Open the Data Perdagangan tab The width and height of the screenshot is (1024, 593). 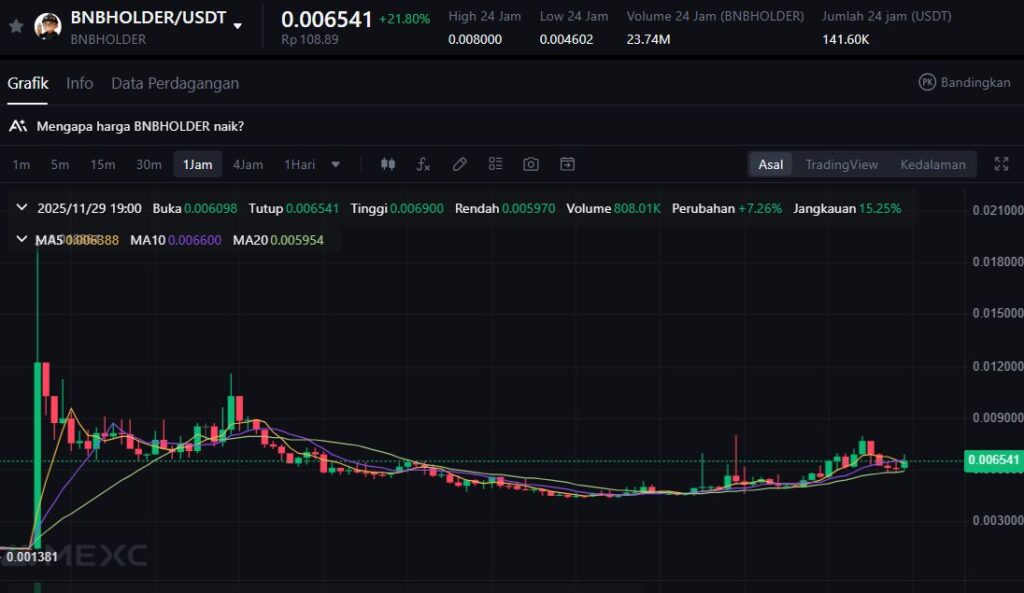tap(175, 83)
